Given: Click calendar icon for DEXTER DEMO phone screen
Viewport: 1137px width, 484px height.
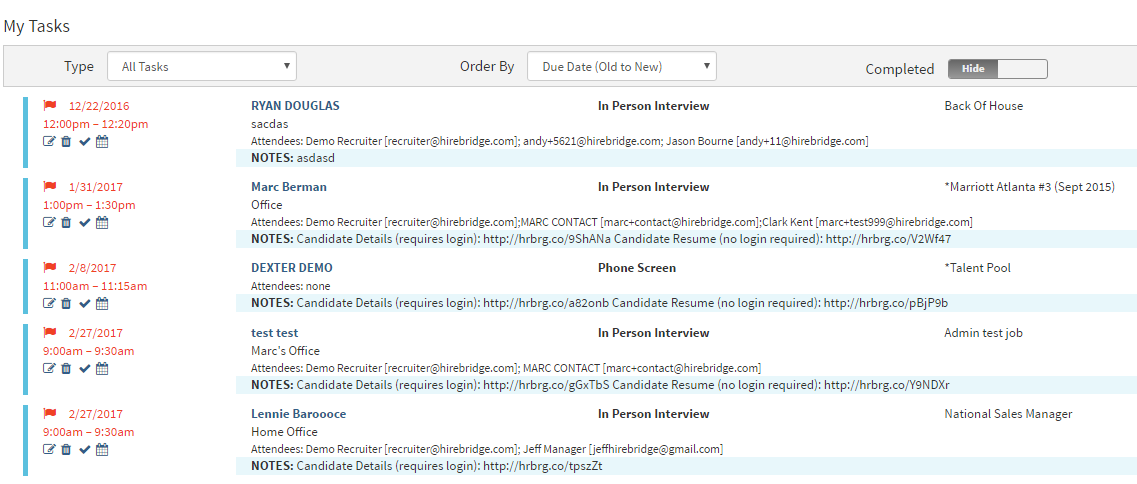Looking at the screenshot, I should 102,304.
